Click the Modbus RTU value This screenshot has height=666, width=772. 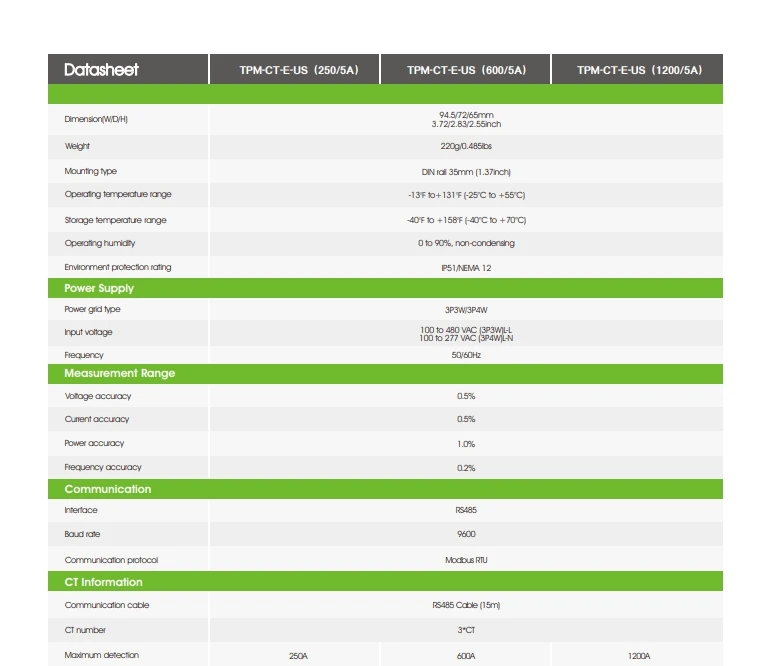point(466,560)
